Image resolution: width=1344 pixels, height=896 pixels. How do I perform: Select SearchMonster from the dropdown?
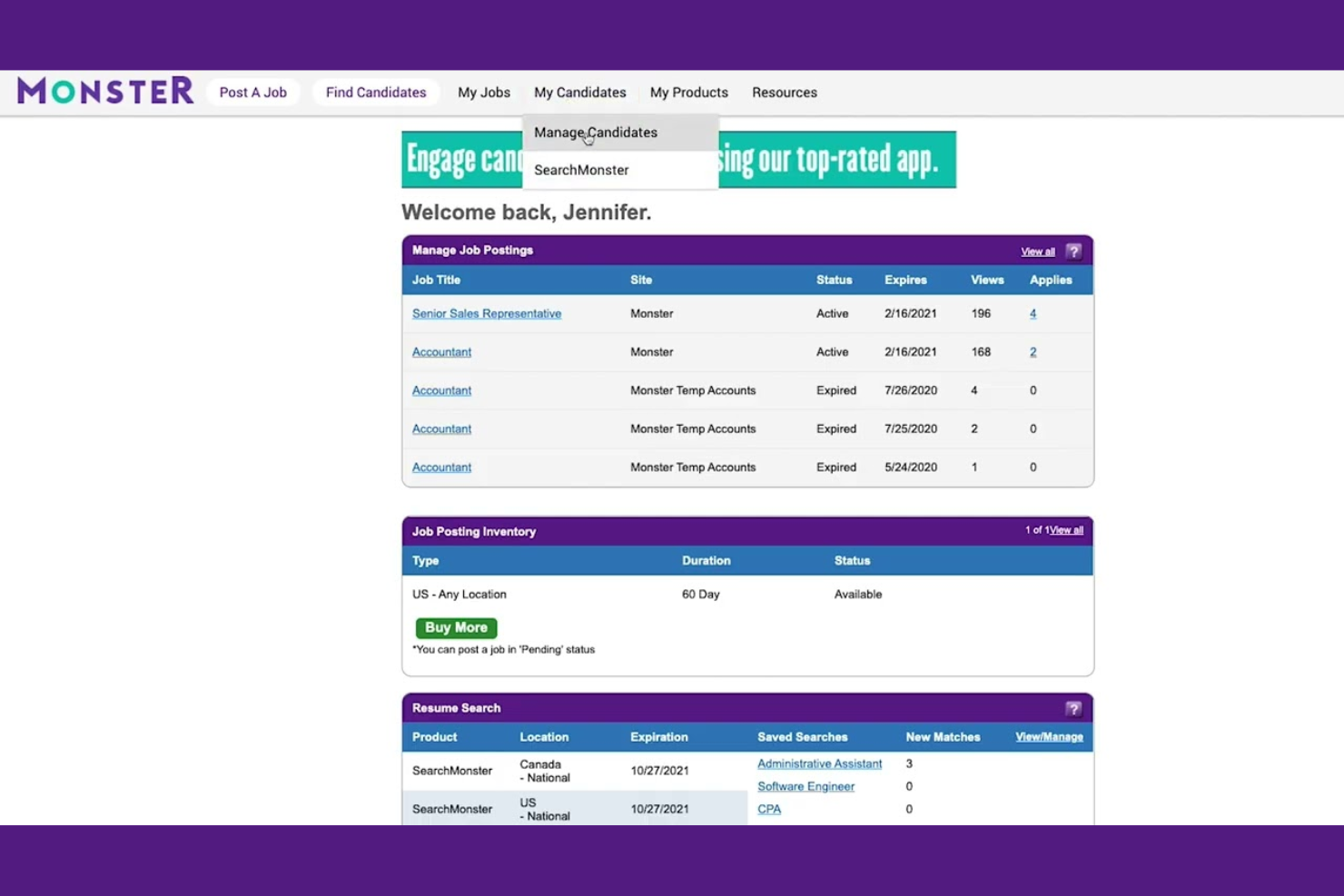coord(620,170)
